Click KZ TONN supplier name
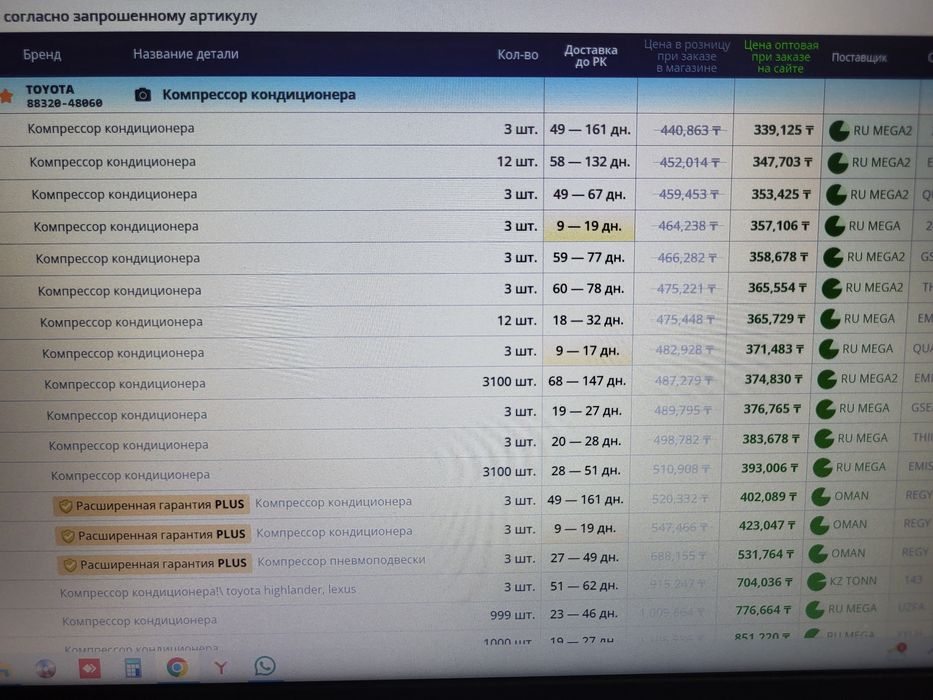Viewport: 933px width, 700px height. (x=853, y=581)
